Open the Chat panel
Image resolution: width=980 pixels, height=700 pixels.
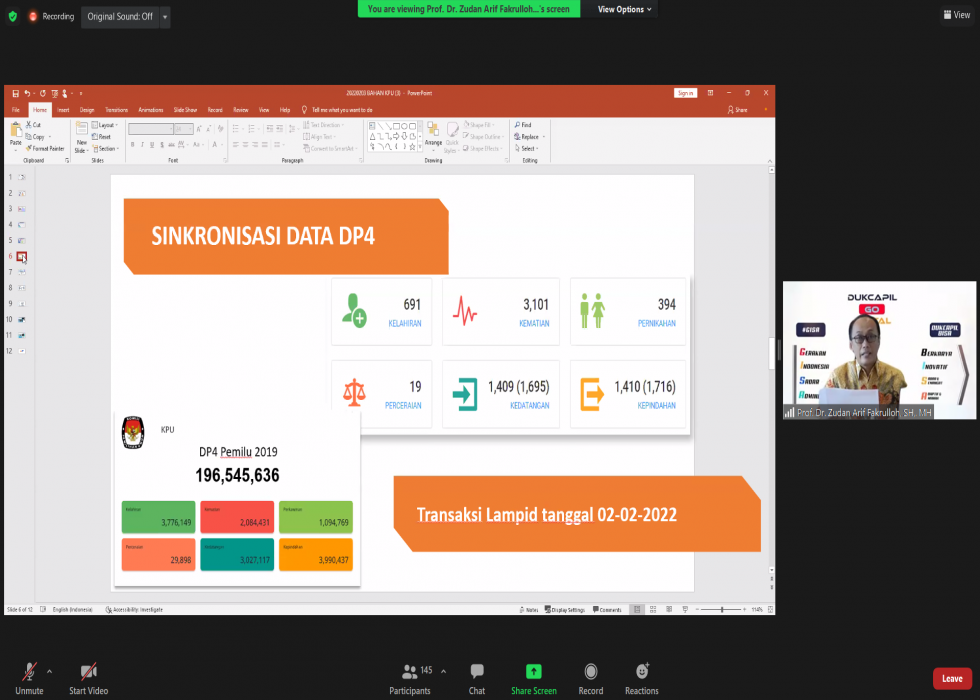pyautogui.click(x=477, y=671)
